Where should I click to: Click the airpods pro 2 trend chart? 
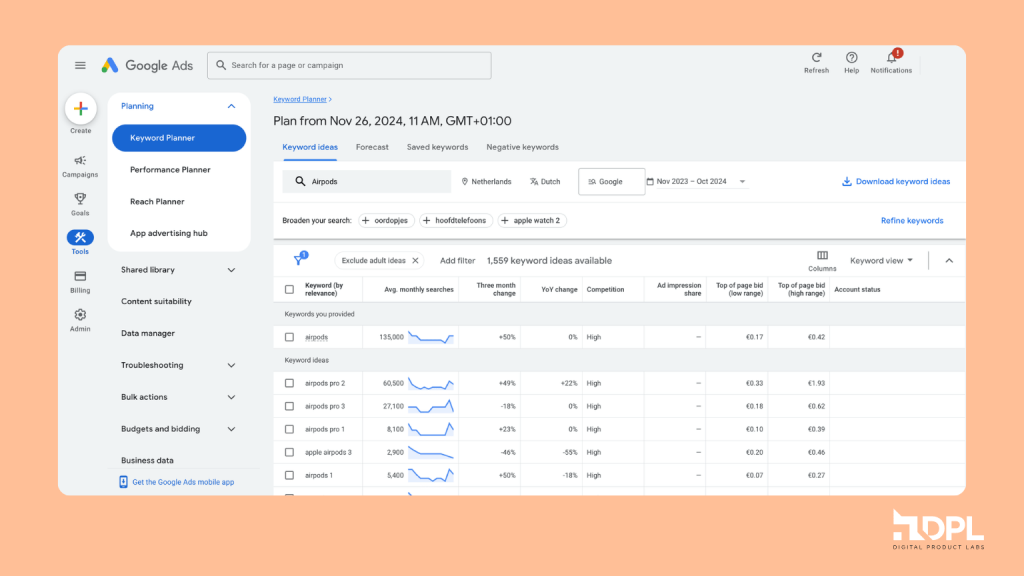(431, 383)
